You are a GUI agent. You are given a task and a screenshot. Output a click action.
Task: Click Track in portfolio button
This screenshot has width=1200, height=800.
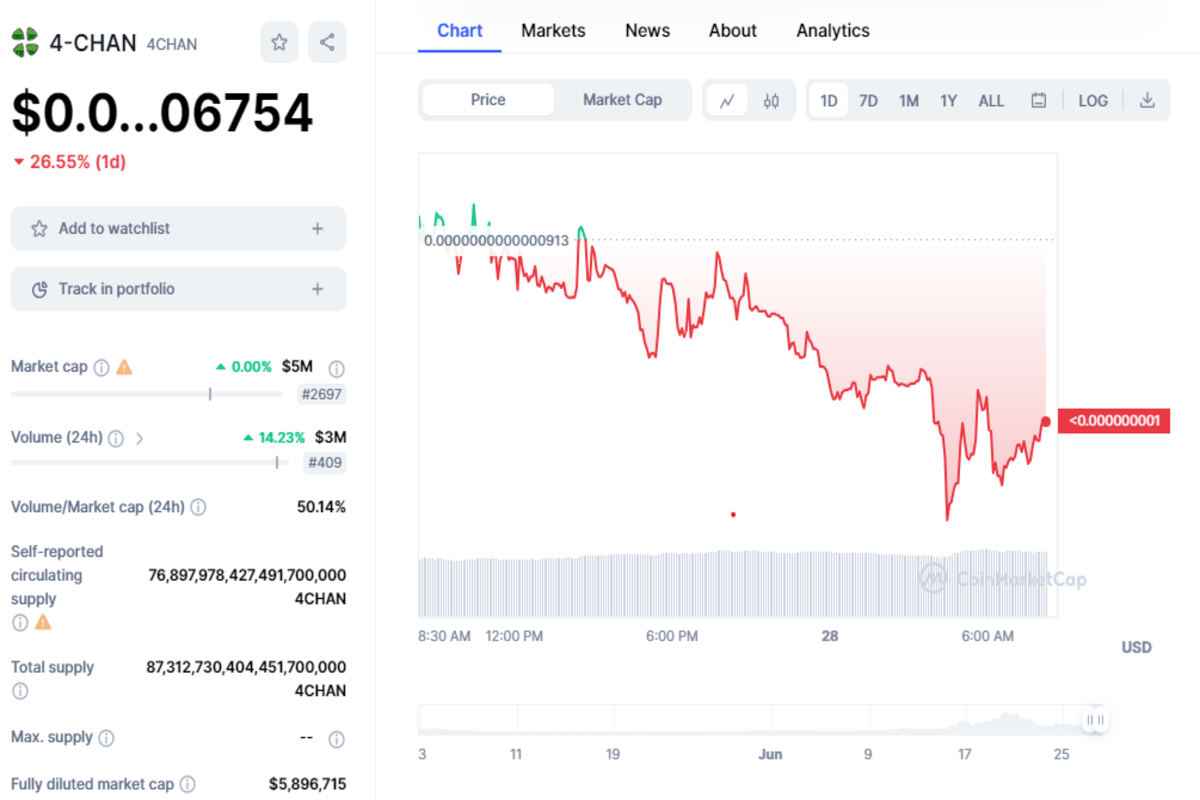point(178,289)
